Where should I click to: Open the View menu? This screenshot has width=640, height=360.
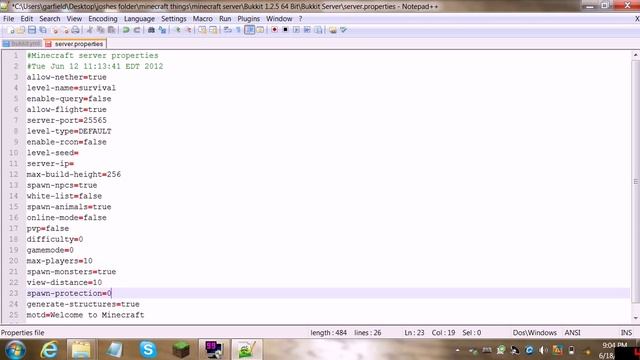(x=74, y=19)
